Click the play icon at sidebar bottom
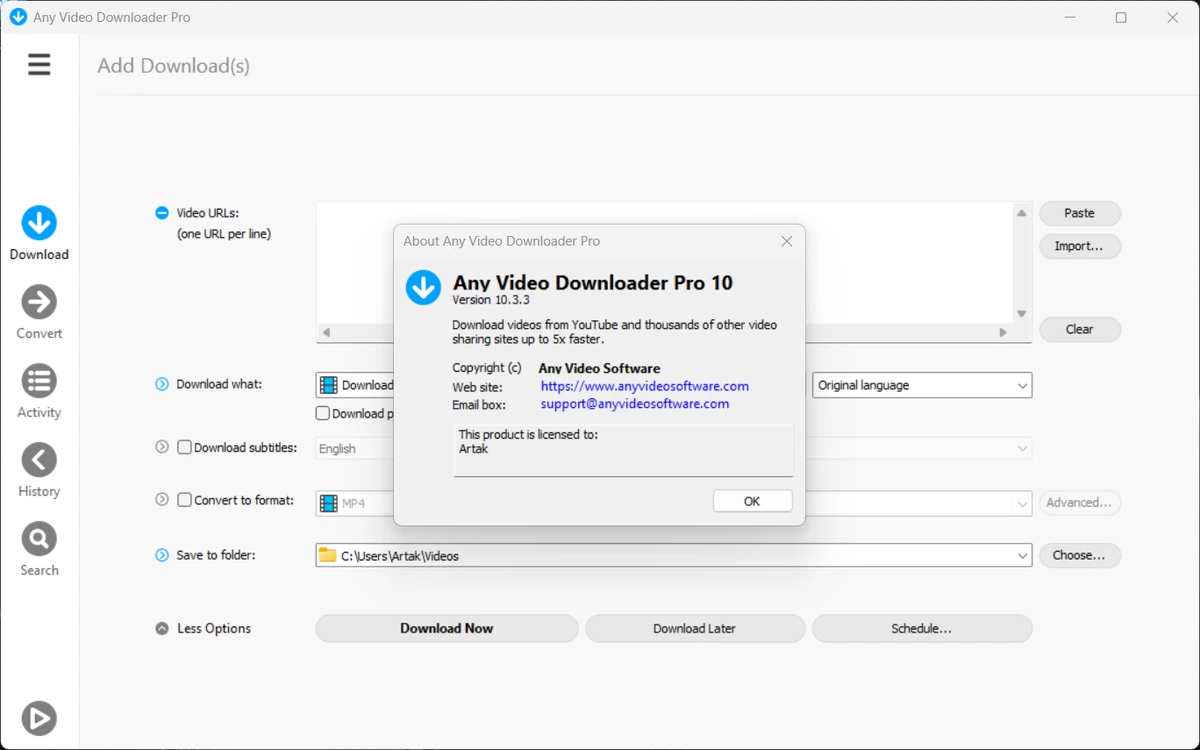Screen dimensions: 1200x750 39,718
